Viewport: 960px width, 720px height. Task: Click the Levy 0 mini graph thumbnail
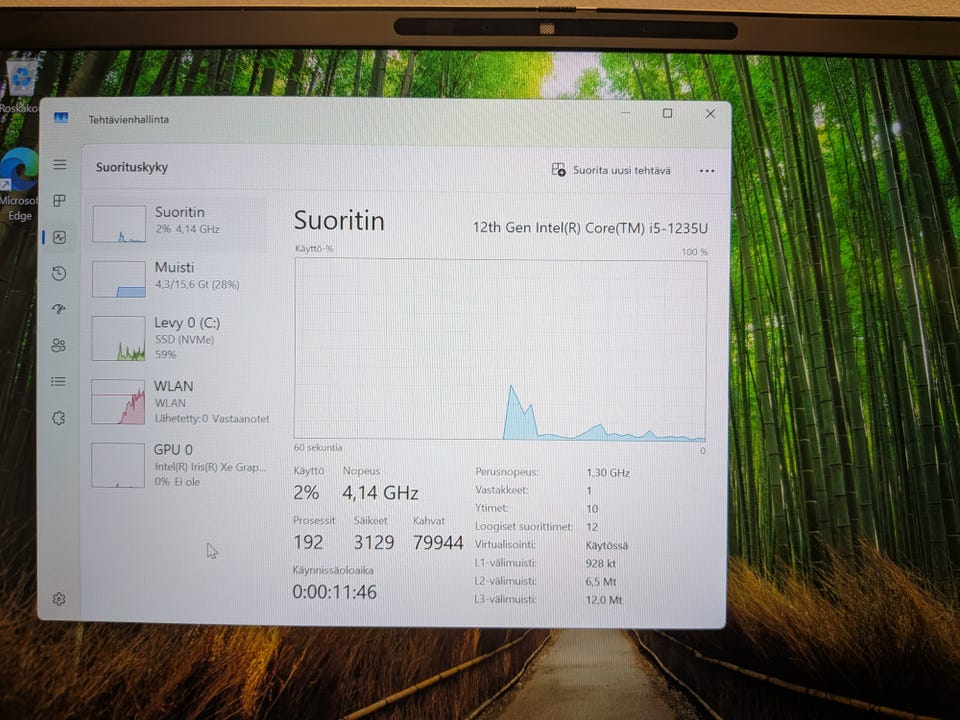coord(118,338)
